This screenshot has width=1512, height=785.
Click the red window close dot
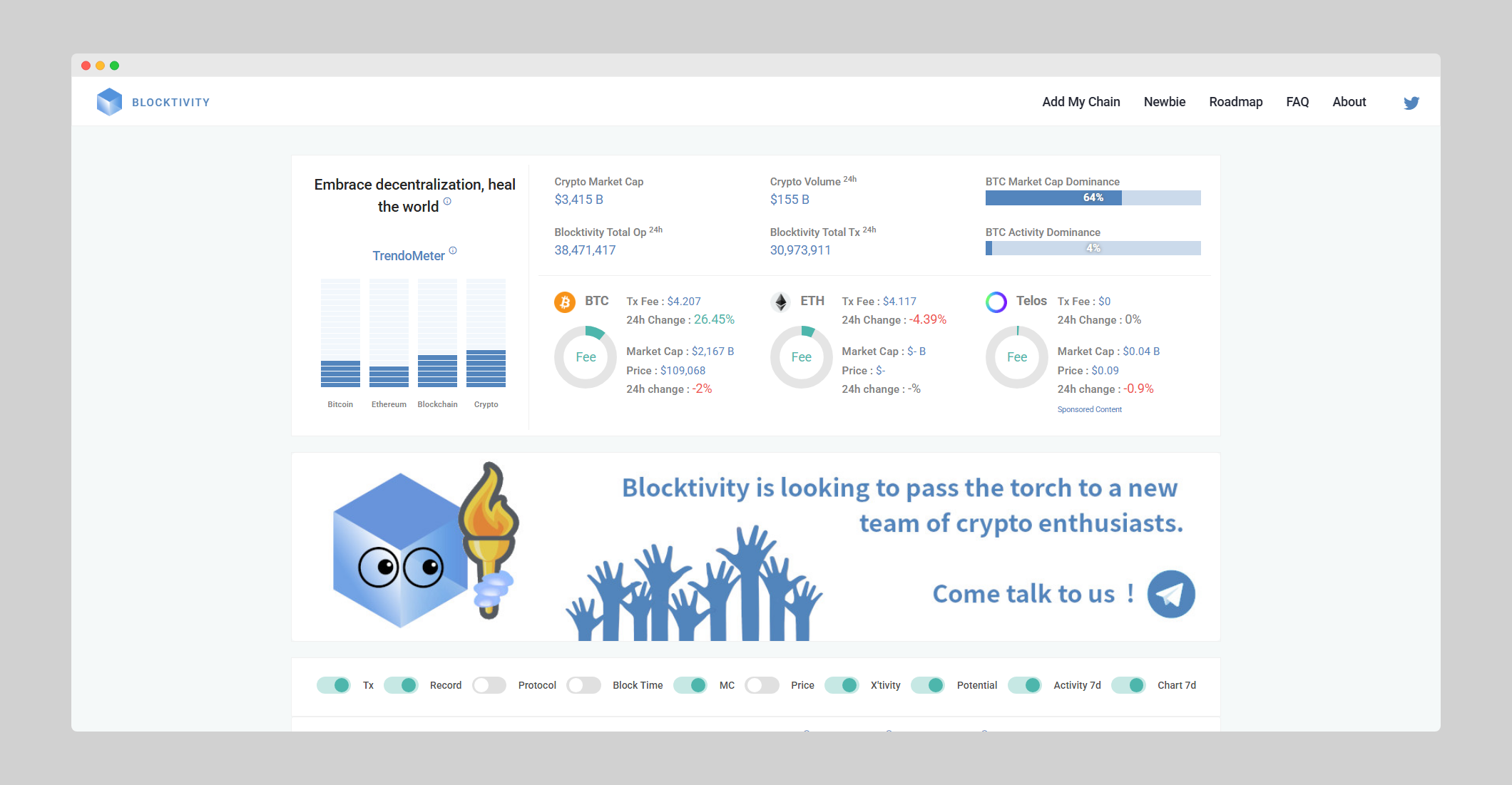86,66
